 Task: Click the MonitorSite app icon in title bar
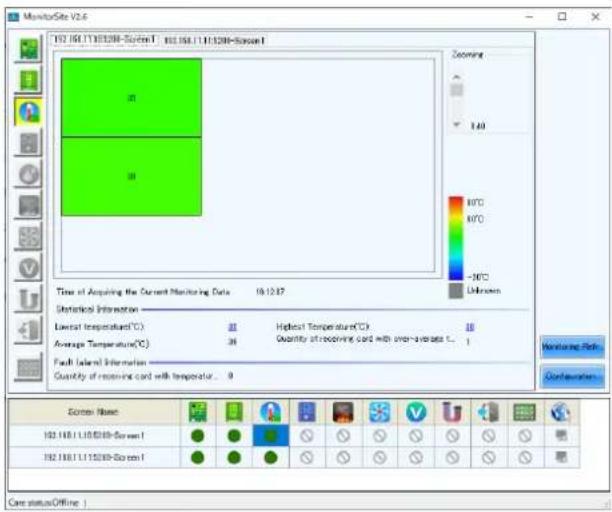pyautogui.click(x=14, y=17)
